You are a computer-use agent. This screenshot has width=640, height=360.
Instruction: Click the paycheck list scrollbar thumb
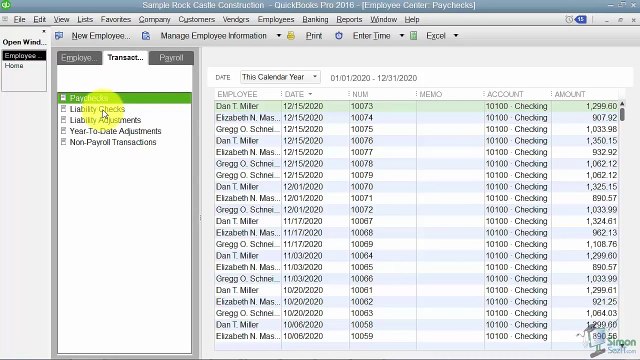pos(622,114)
